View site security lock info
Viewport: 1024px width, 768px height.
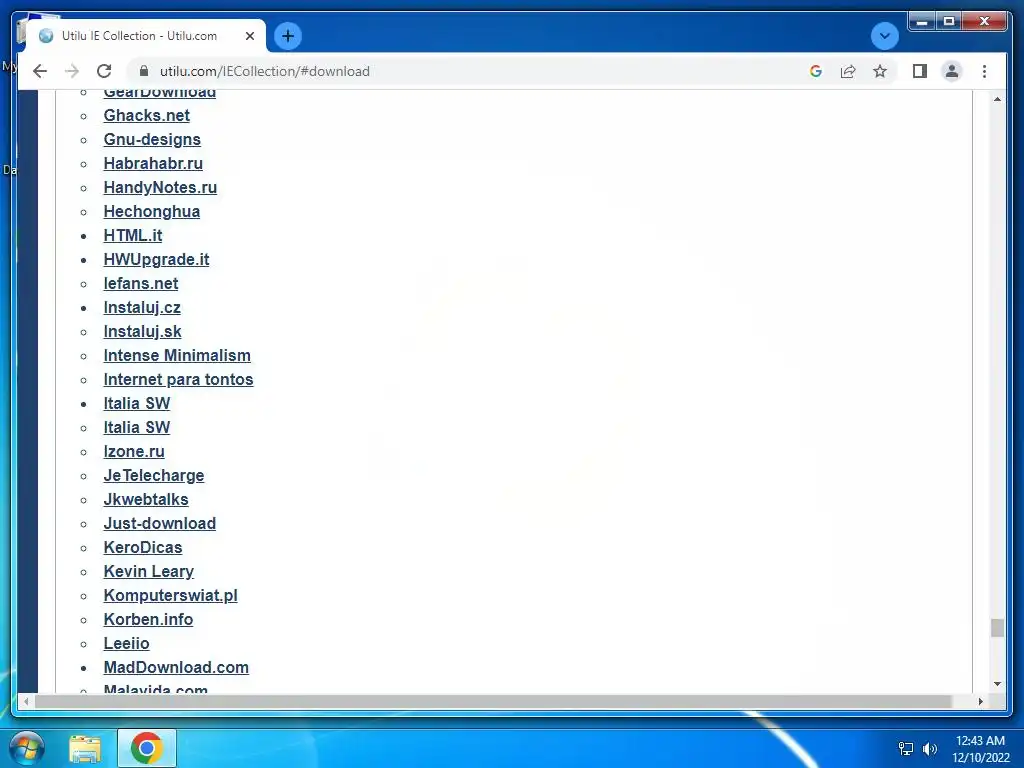pos(144,71)
